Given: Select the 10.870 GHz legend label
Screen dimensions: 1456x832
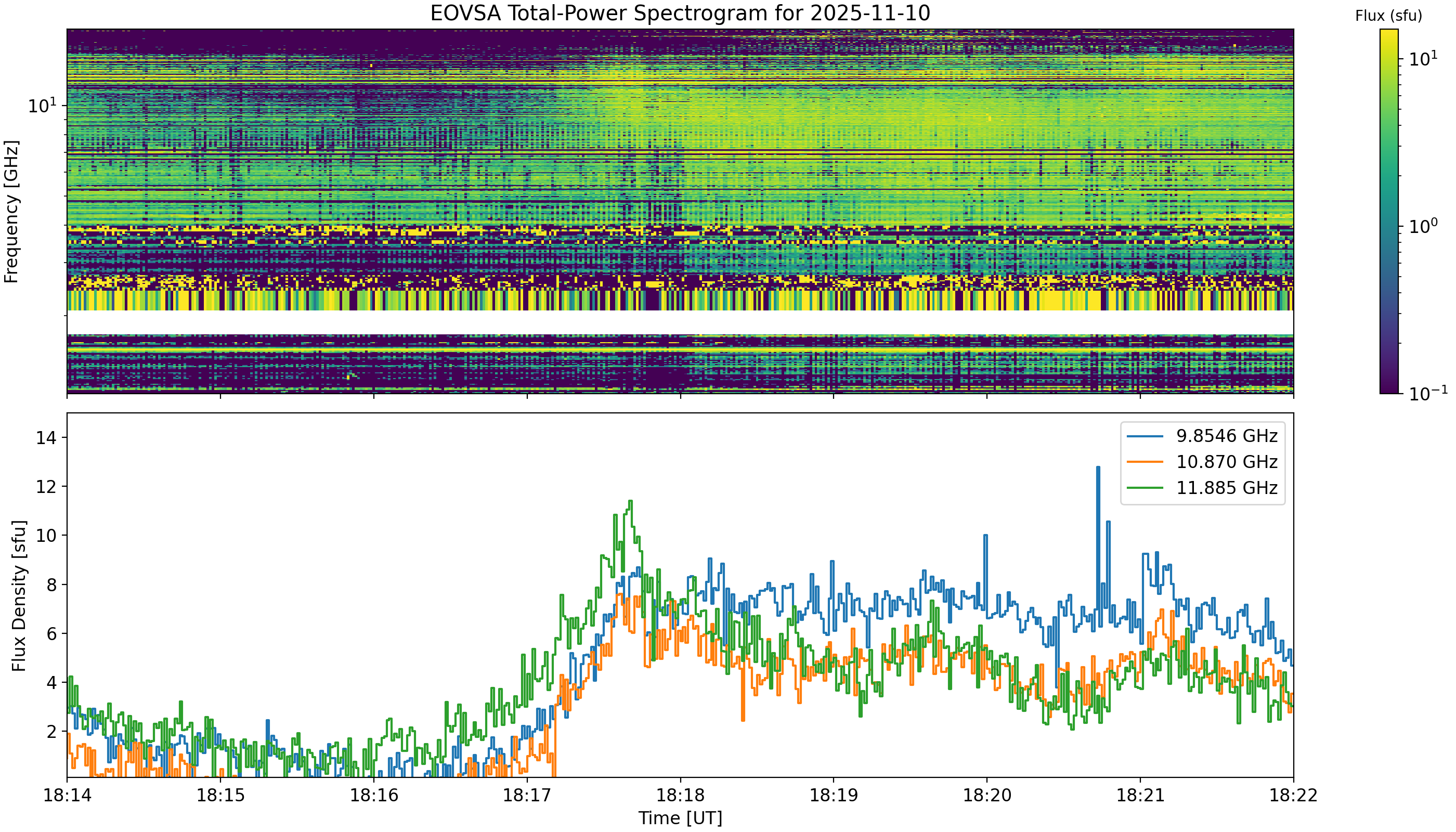Looking at the screenshot, I should click(x=1226, y=462).
